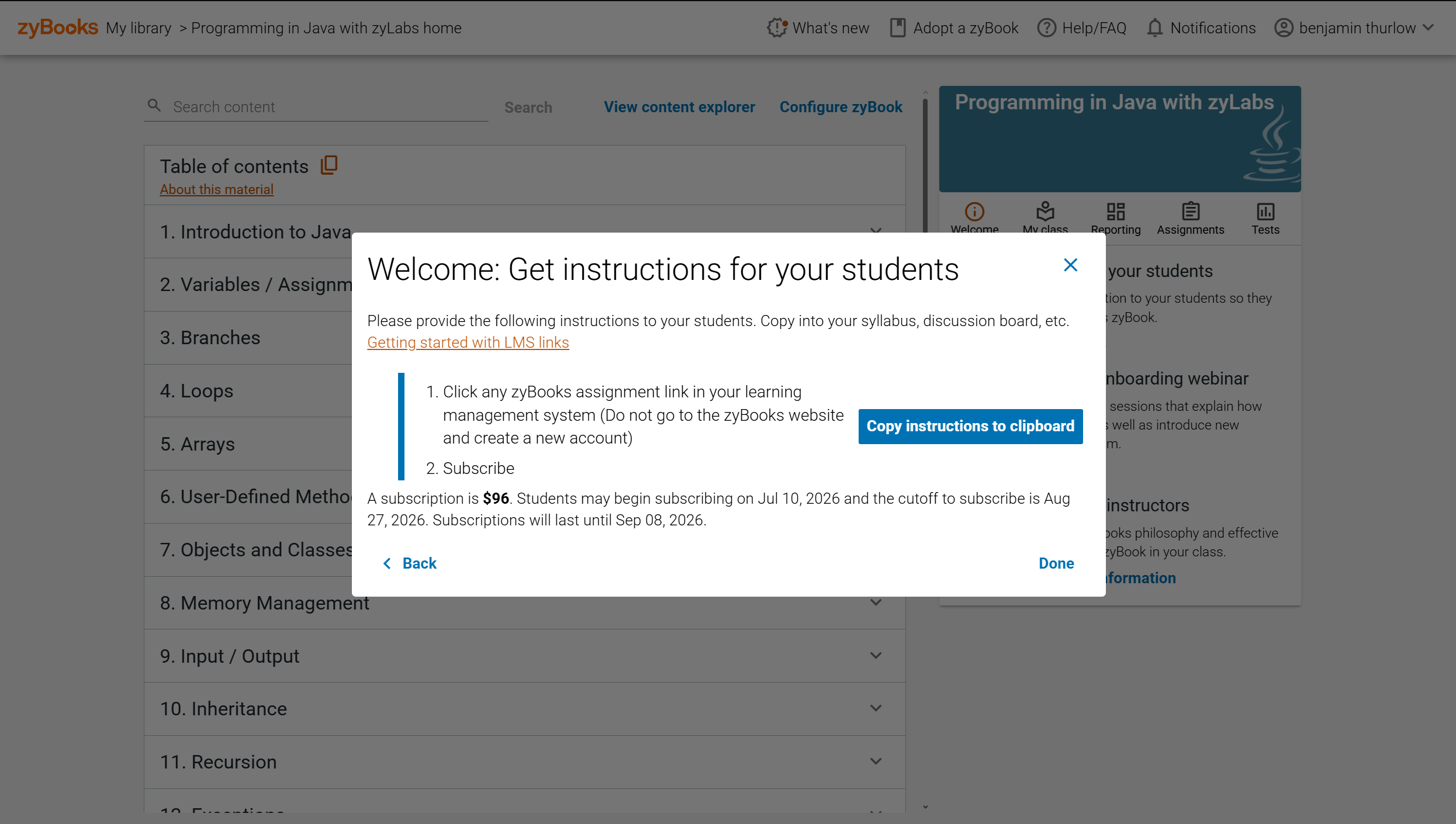This screenshot has width=1456, height=824.
Task: Expand the Input / Output chapter chevron
Action: pyautogui.click(x=876, y=656)
